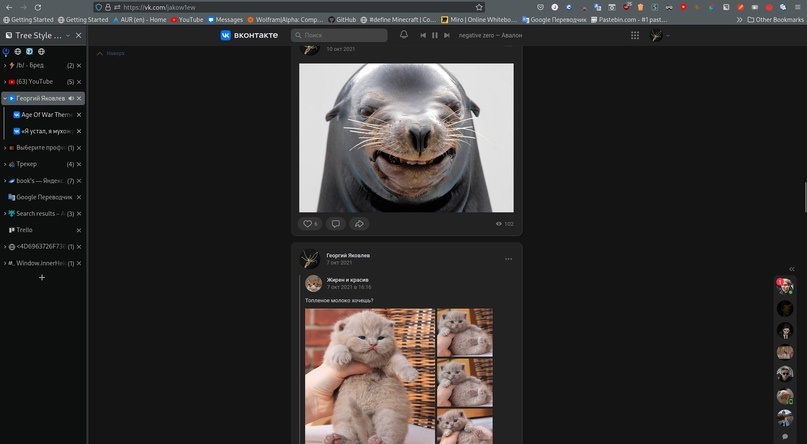Like the seal photo post
Viewport: 807px width, 444px height.
(310, 224)
